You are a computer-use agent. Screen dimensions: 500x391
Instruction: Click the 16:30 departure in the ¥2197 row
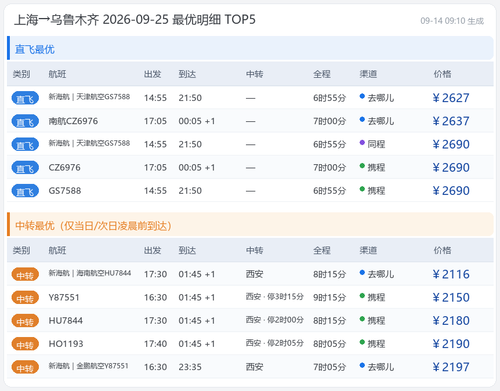(155, 367)
